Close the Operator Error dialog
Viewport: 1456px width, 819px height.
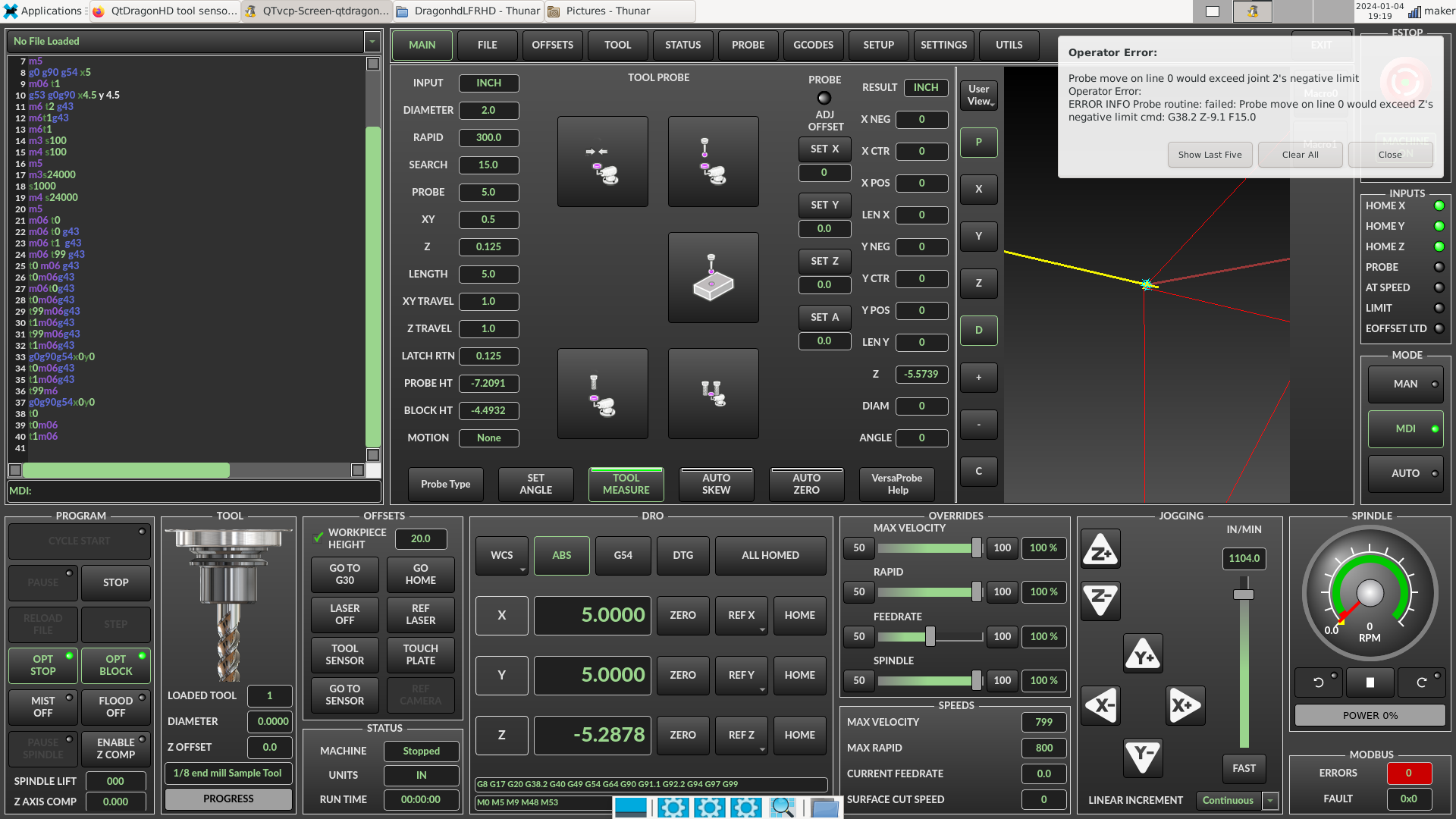pos(1391,155)
